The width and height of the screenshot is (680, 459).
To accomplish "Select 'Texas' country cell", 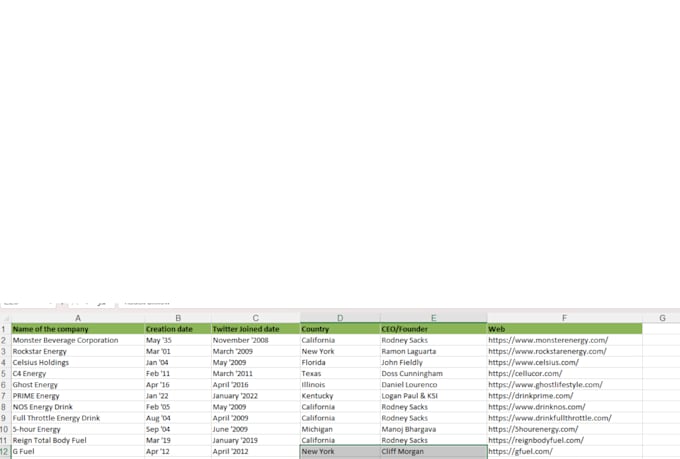I will tap(340, 374).
